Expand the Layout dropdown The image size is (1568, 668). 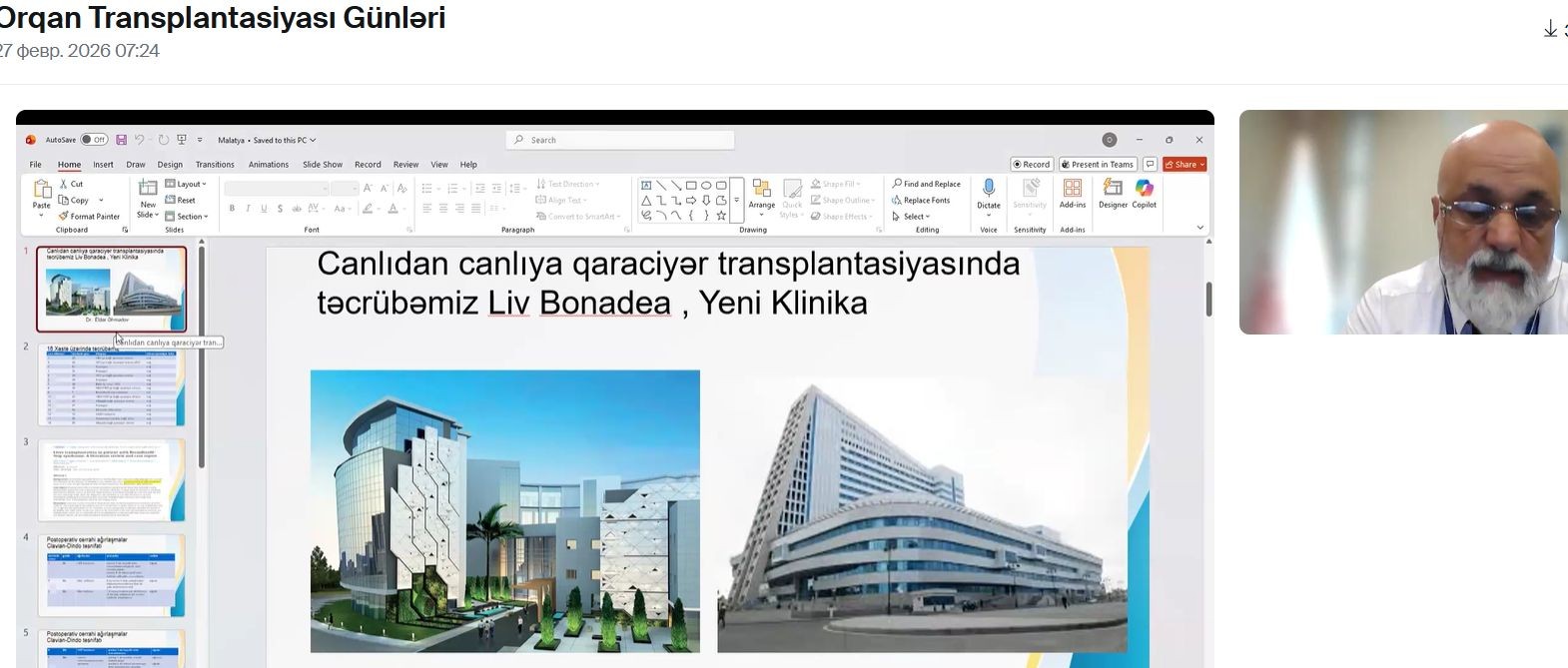click(186, 184)
